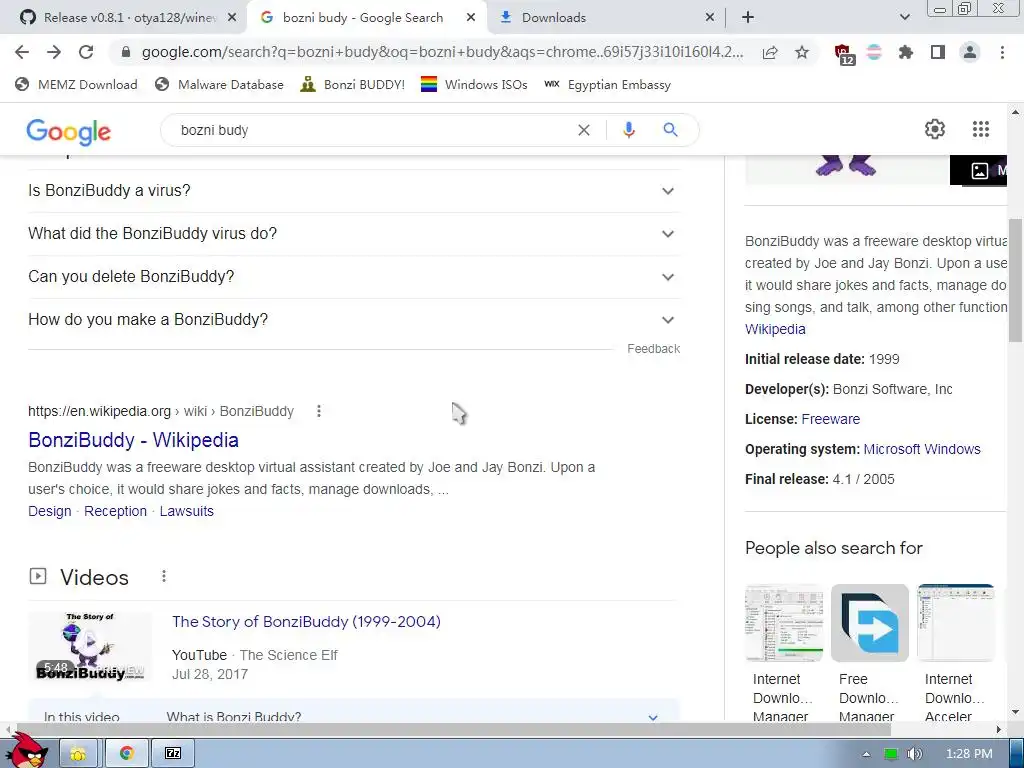This screenshot has width=1024, height=768.
Task: Open the Design sitelink
Action: (50, 511)
